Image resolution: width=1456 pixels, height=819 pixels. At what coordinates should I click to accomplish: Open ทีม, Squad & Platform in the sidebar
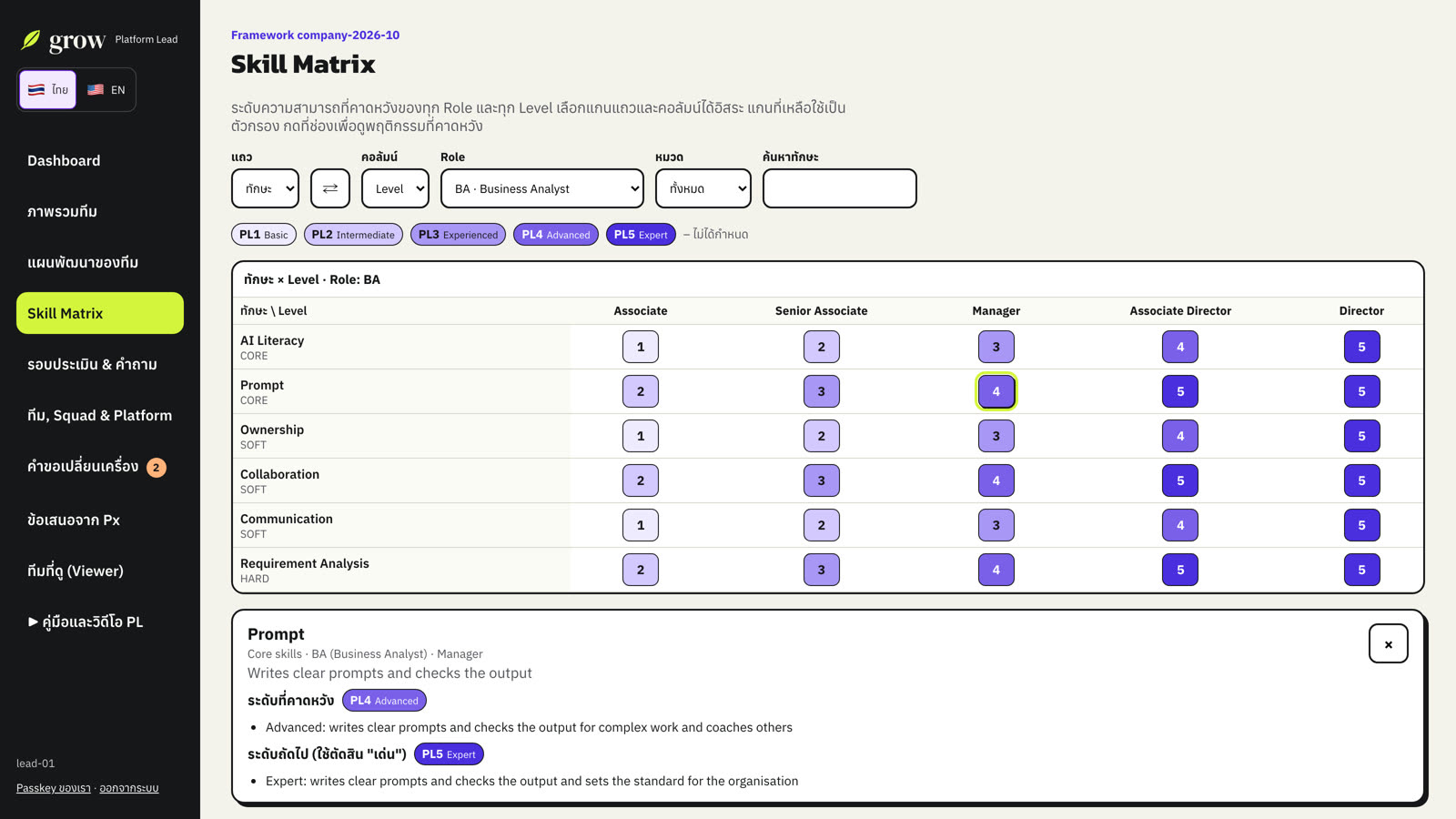pos(100,415)
